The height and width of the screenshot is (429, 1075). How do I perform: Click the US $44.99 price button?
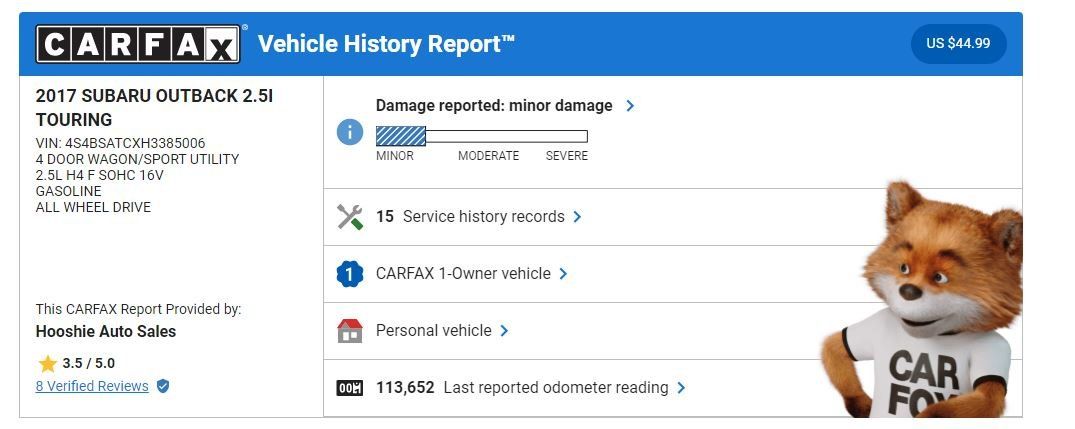pyautogui.click(x=958, y=43)
